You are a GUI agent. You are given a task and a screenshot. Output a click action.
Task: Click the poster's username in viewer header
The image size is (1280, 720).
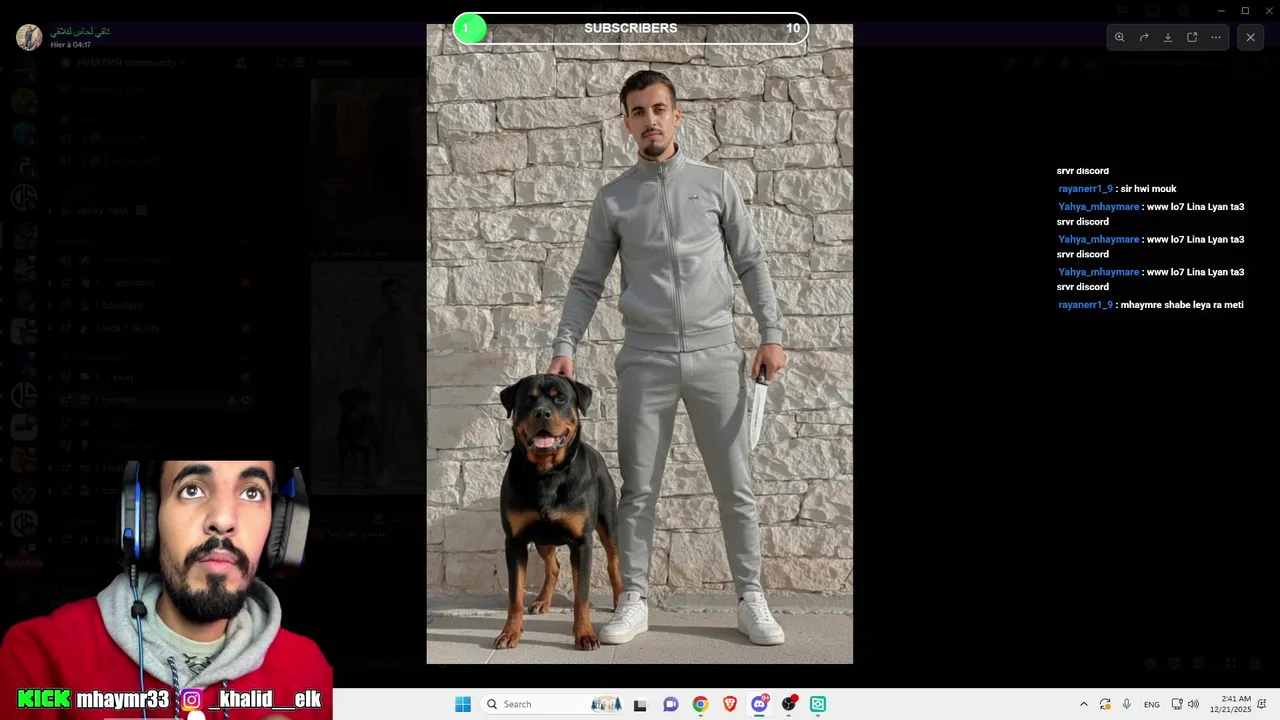(80, 31)
